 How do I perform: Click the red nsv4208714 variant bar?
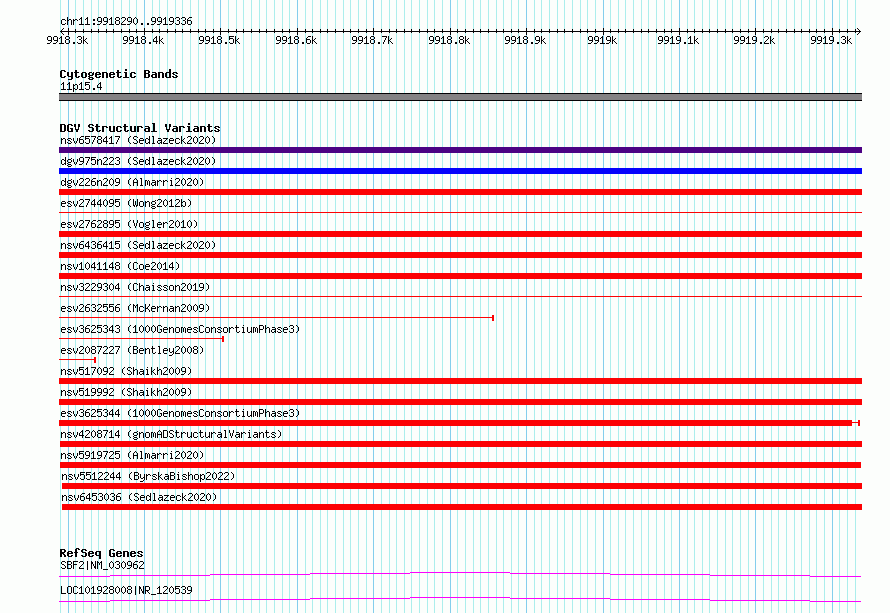[460, 444]
